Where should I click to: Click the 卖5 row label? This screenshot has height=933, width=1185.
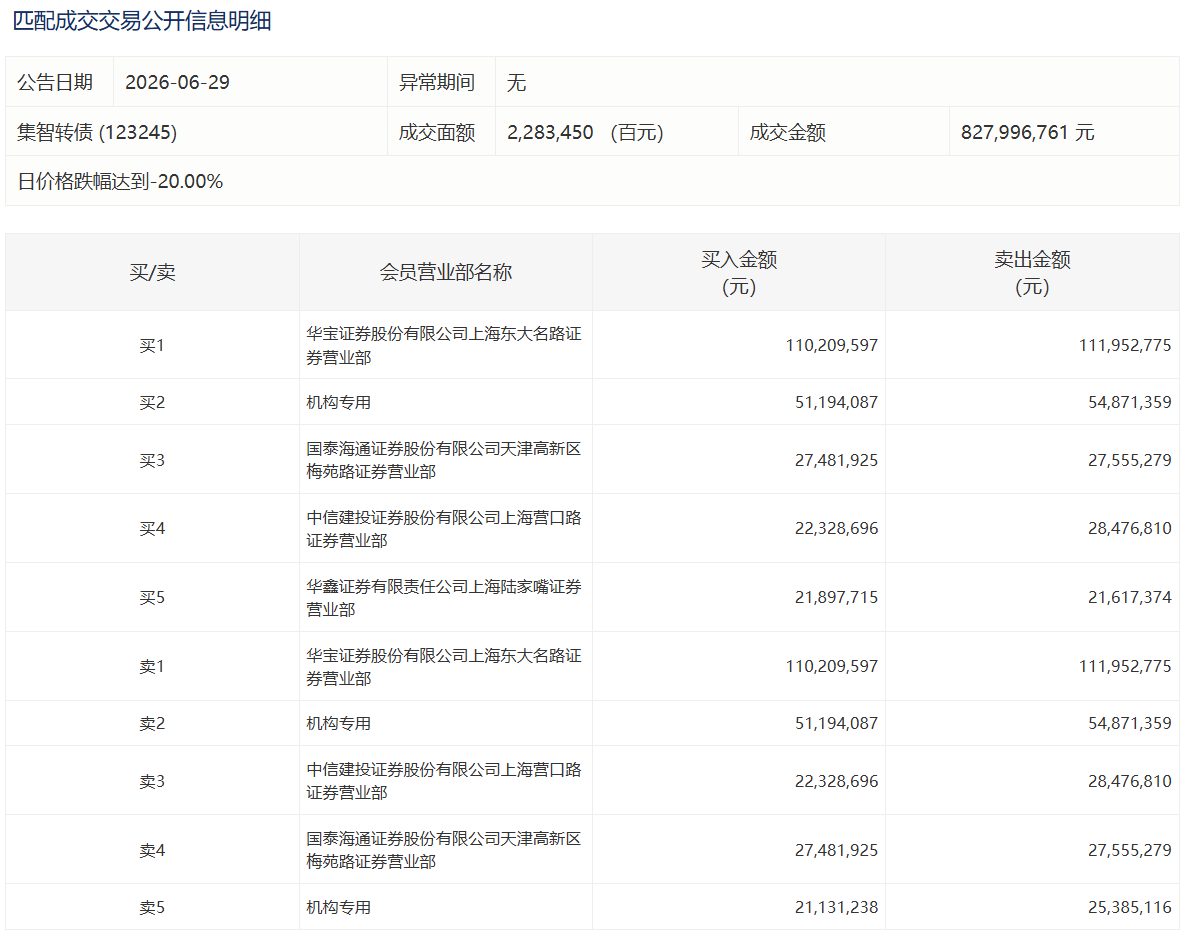pyautogui.click(x=152, y=907)
